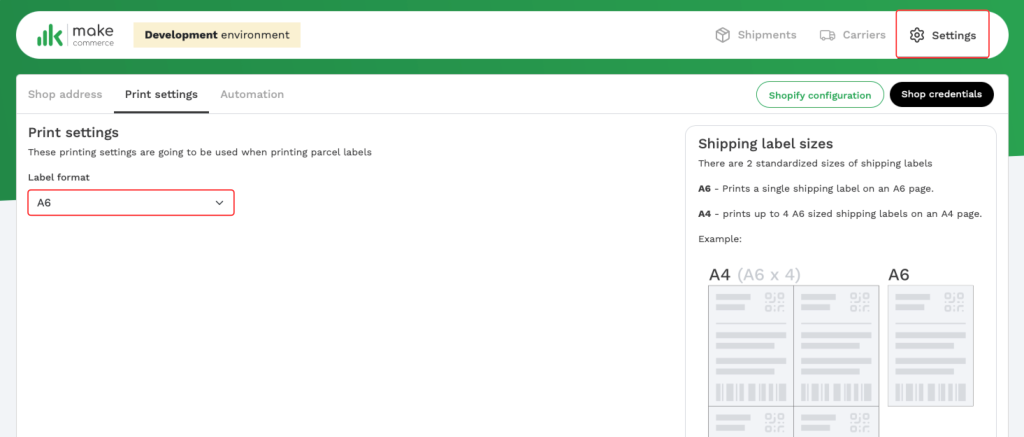Open the Label format combo box showing A6

(130, 203)
